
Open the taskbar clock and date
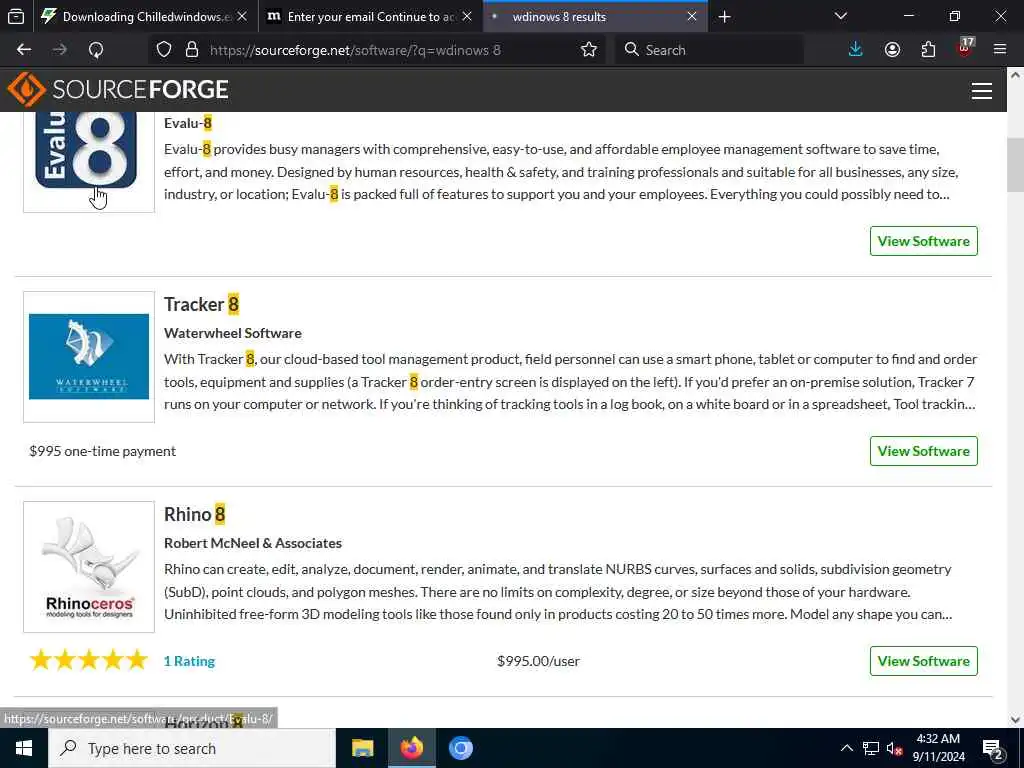[x=938, y=748]
